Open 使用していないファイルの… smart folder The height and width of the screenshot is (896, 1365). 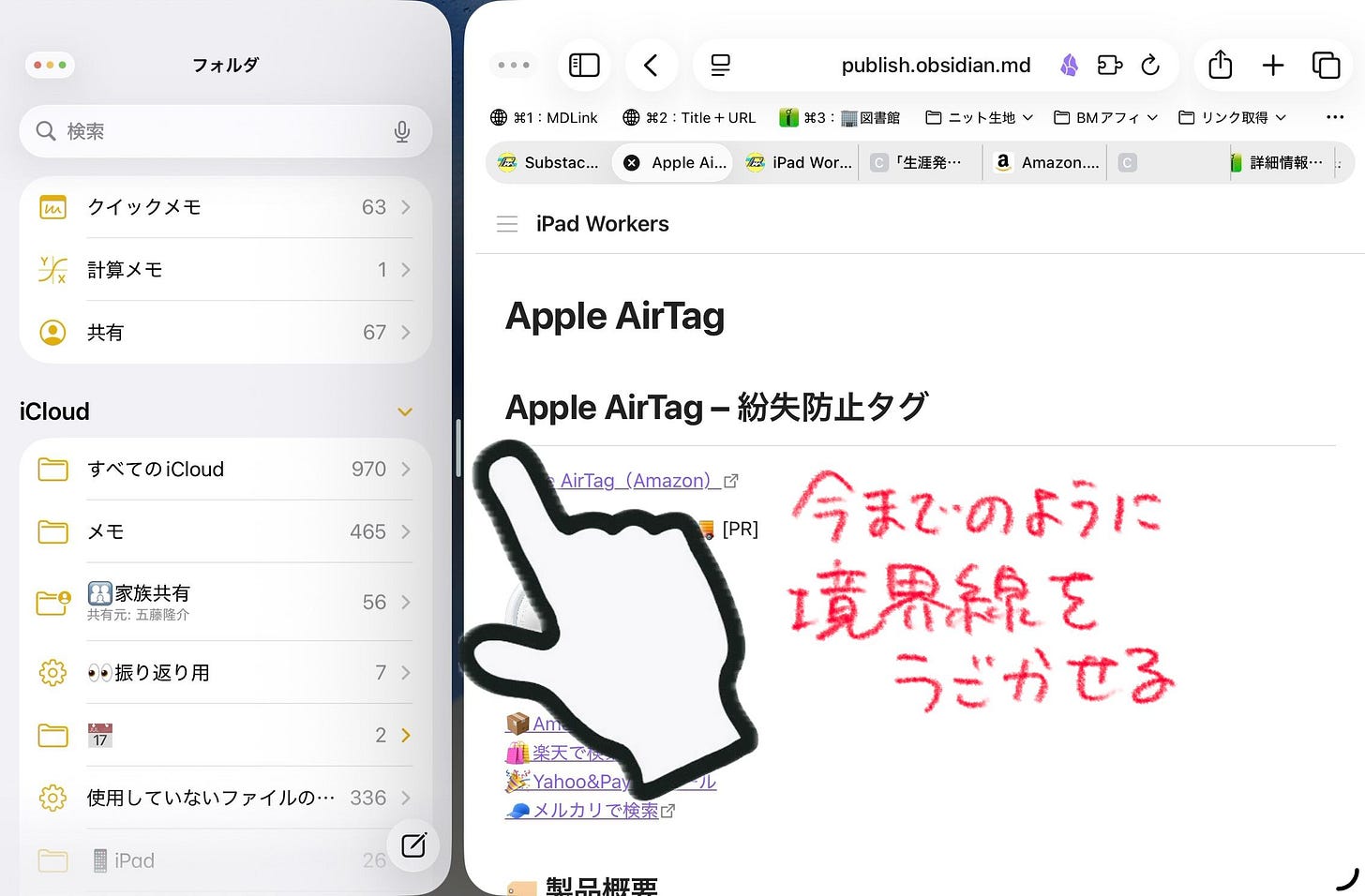[225, 798]
